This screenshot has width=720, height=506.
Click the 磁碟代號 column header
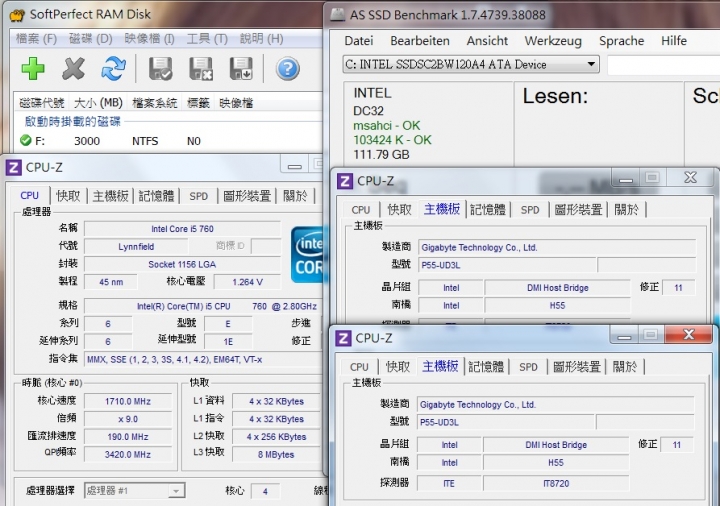coord(41,103)
